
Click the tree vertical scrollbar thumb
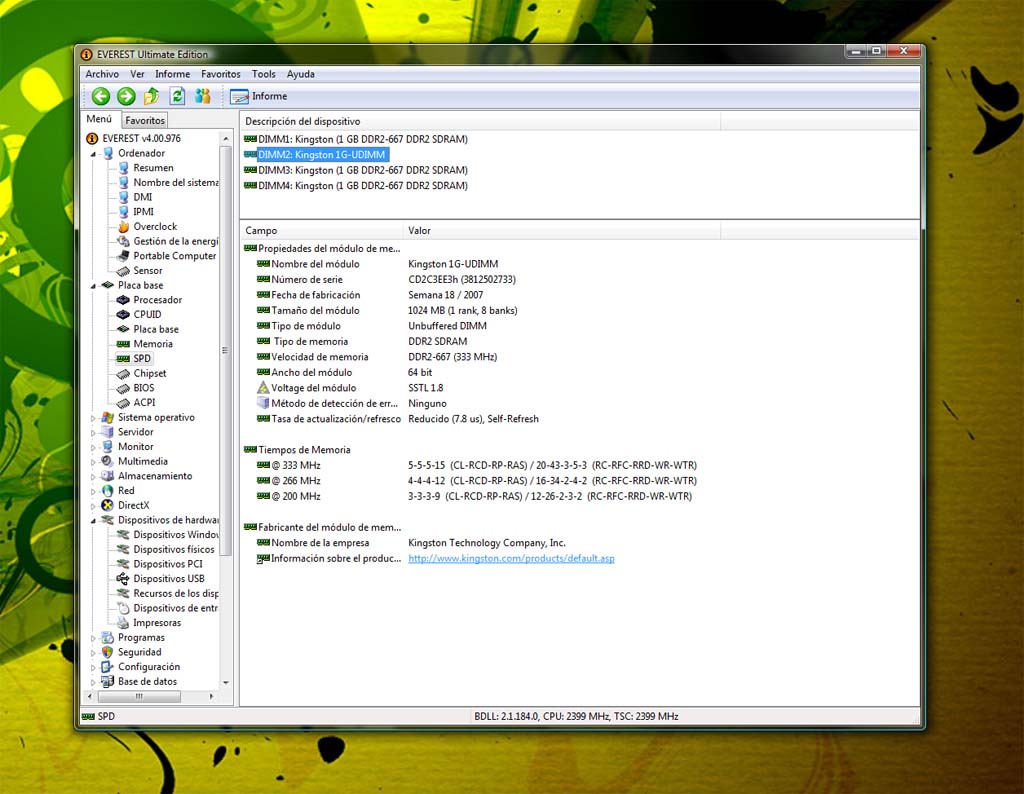coord(225,351)
